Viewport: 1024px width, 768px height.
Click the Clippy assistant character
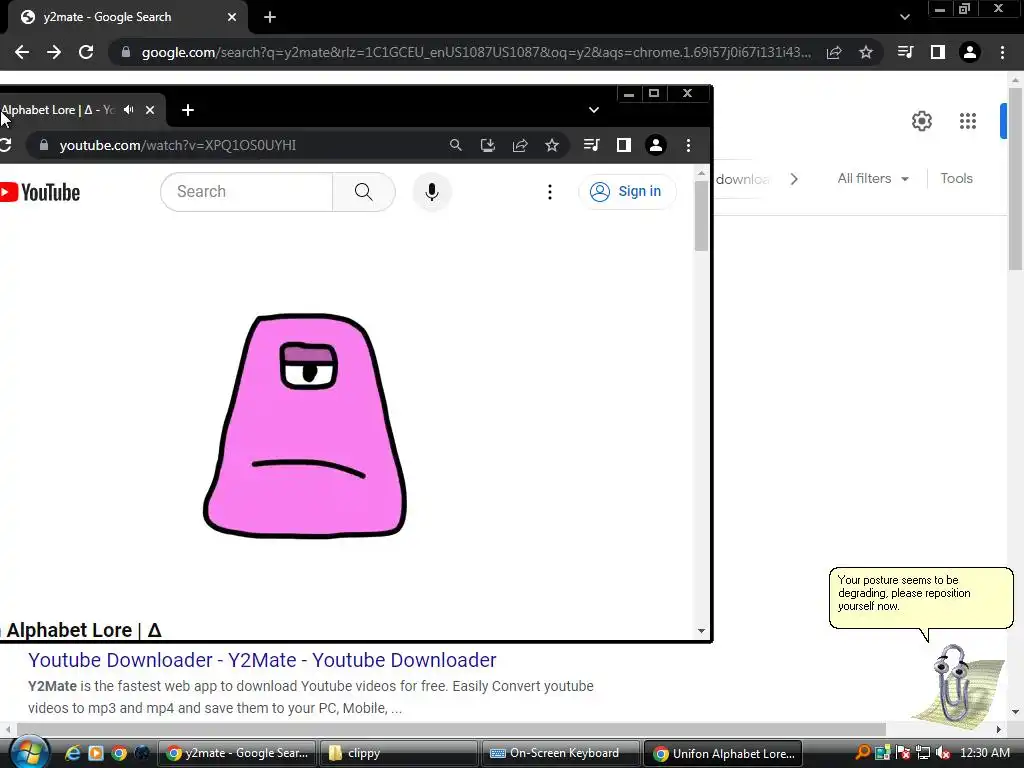click(x=960, y=686)
